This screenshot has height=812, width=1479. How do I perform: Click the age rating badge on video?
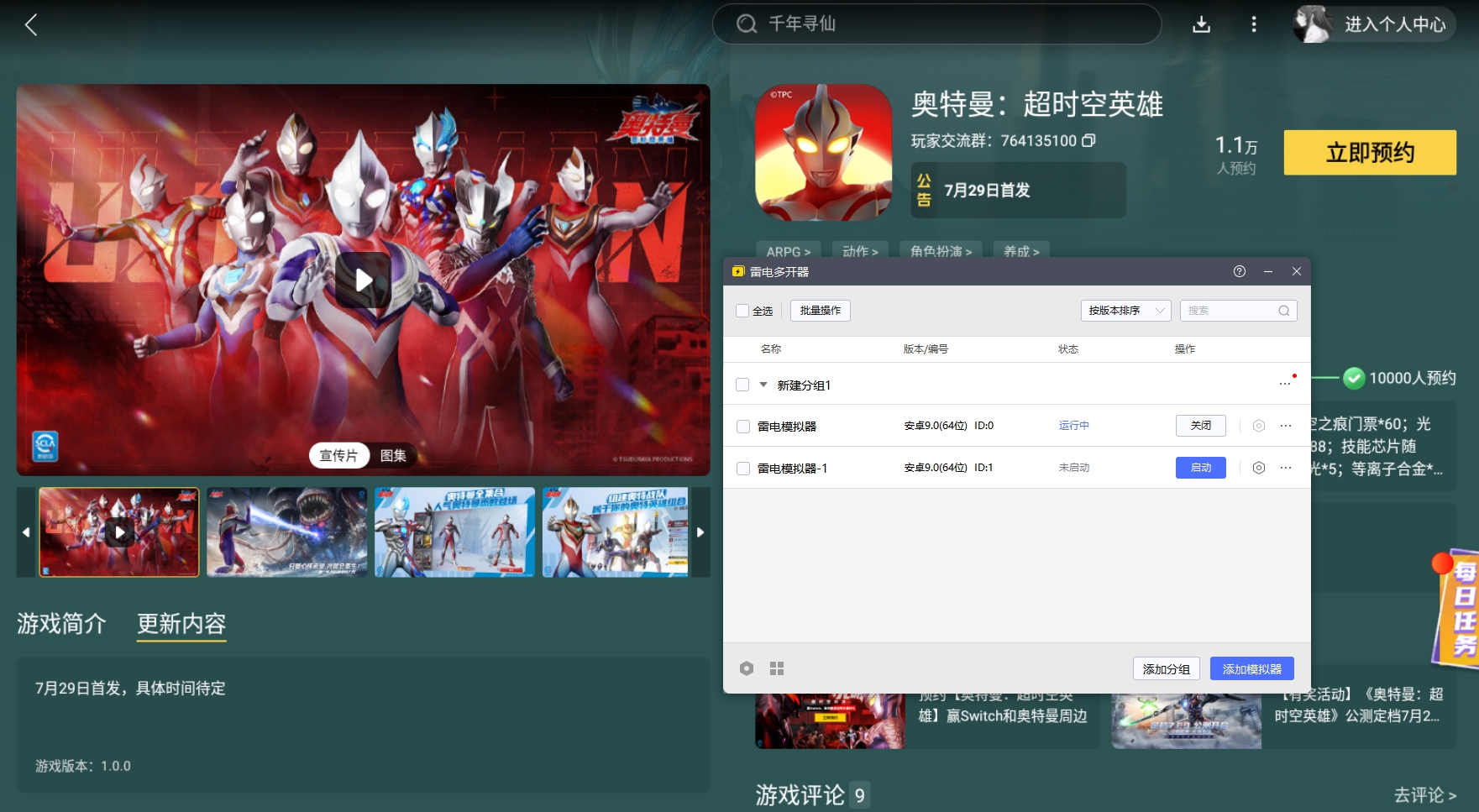[x=45, y=445]
